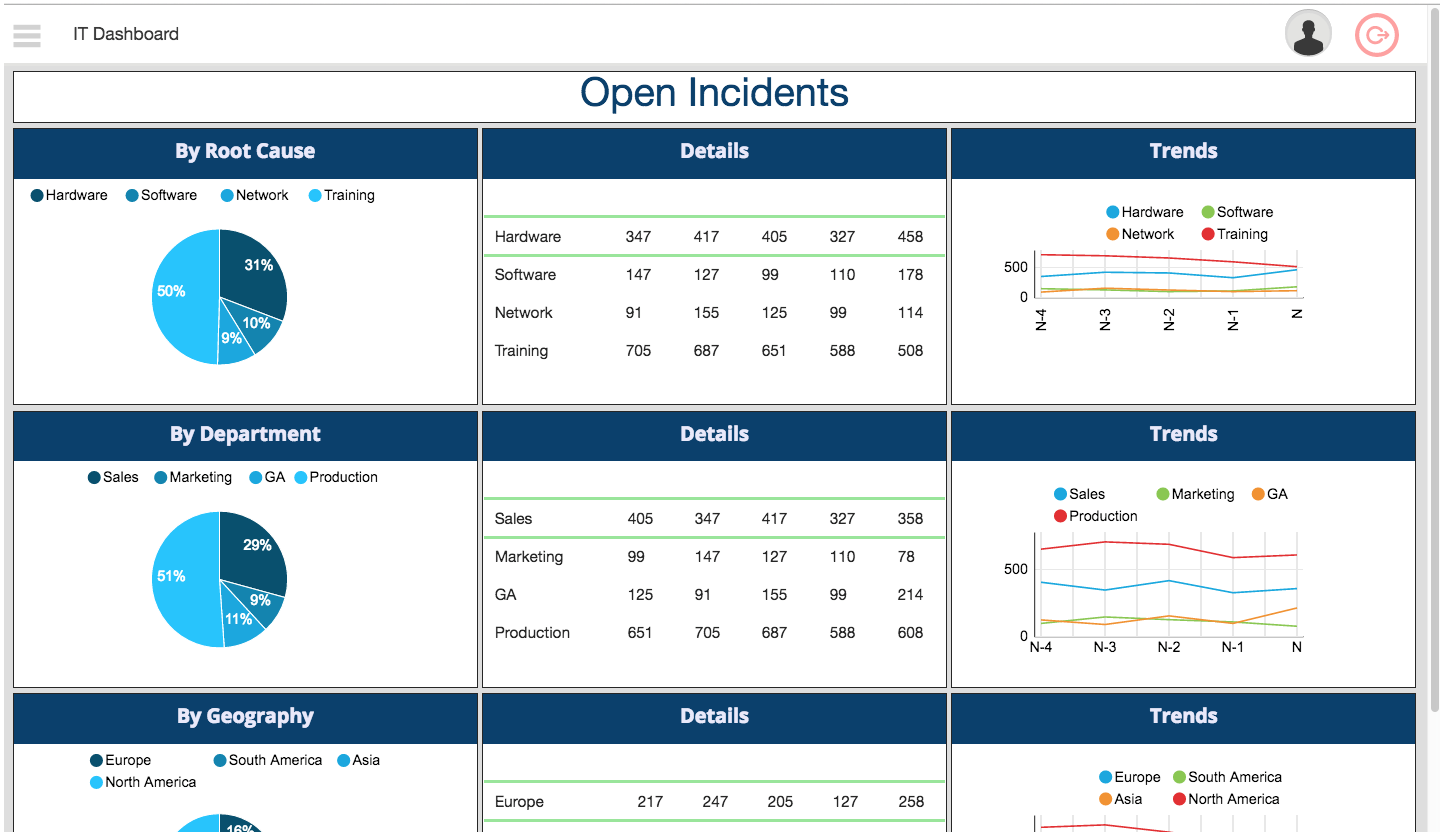The width and height of the screenshot is (1443, 836).
Task: Toggle GA series in Department trends
Action: [x=1270, y=494]
